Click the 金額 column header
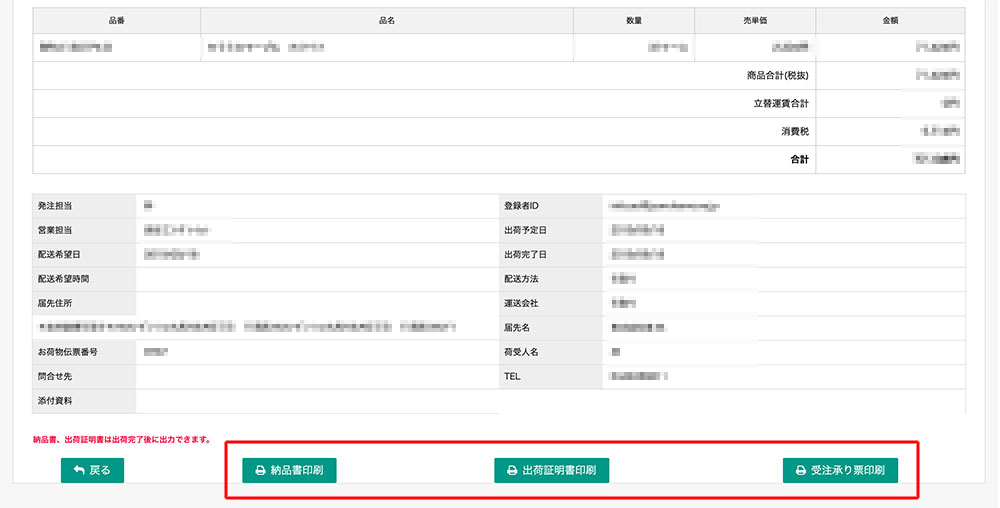 [890, 21]
